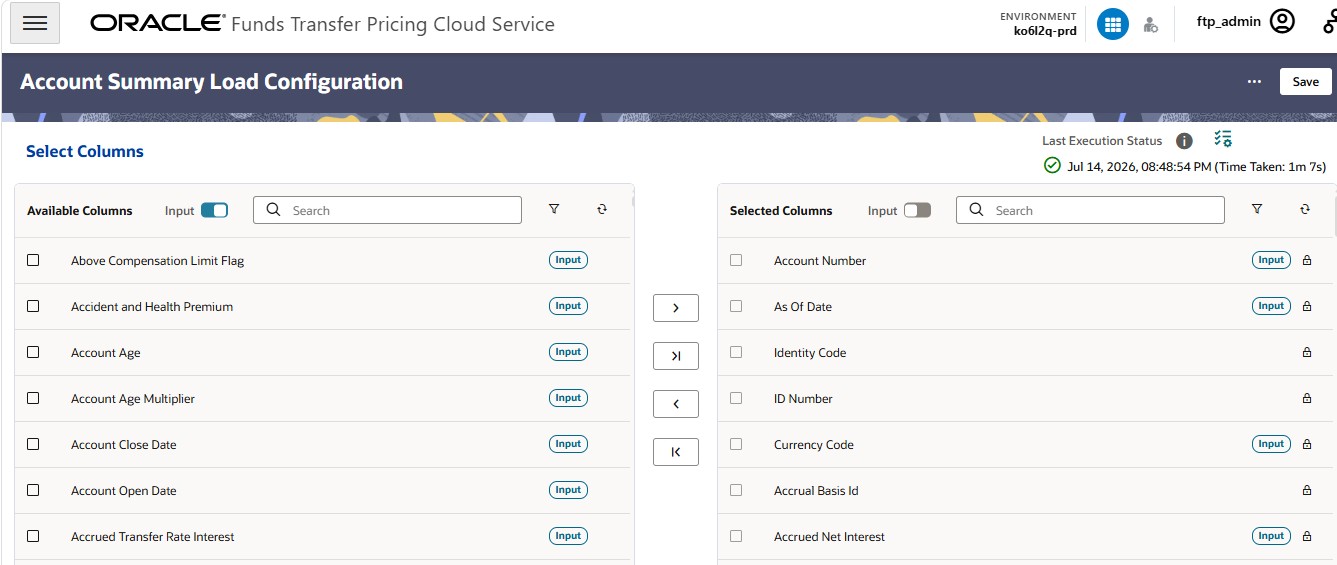Turn off Input toggle for Available Columns

[214, 210]
